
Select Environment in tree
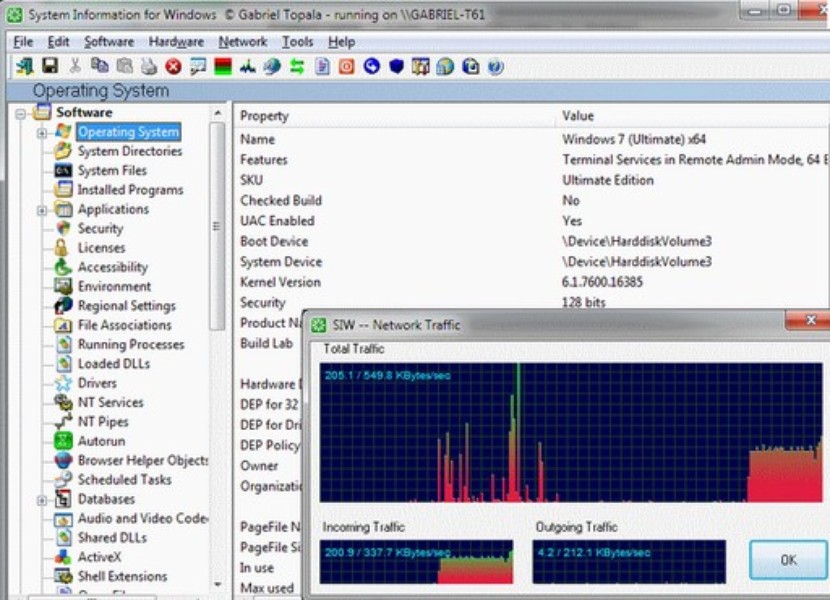(114, 286)
